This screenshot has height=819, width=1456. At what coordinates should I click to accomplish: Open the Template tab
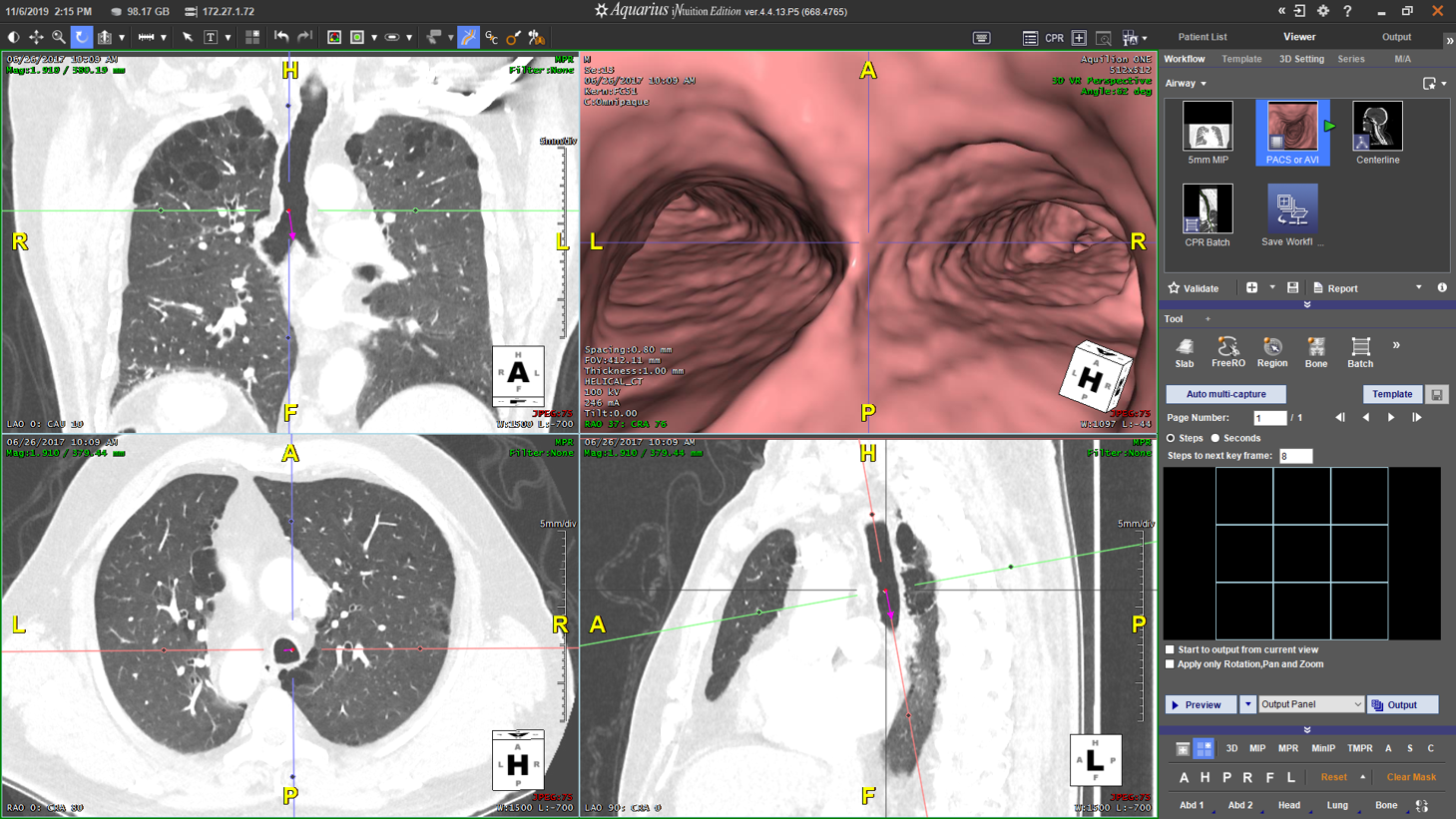[1241, 59]
